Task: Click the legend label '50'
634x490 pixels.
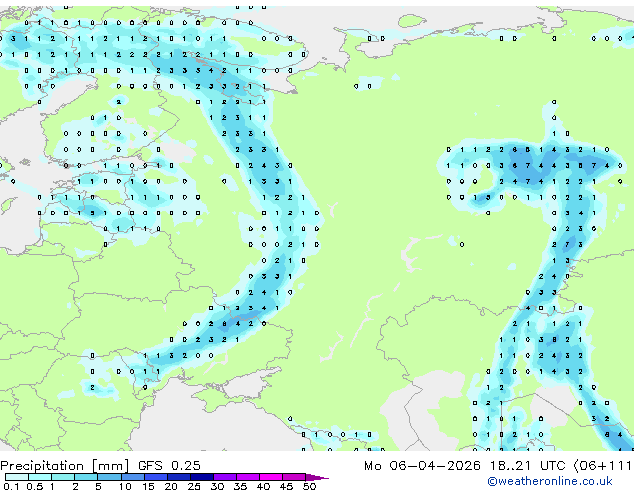Action: click(x=309, y=486)
